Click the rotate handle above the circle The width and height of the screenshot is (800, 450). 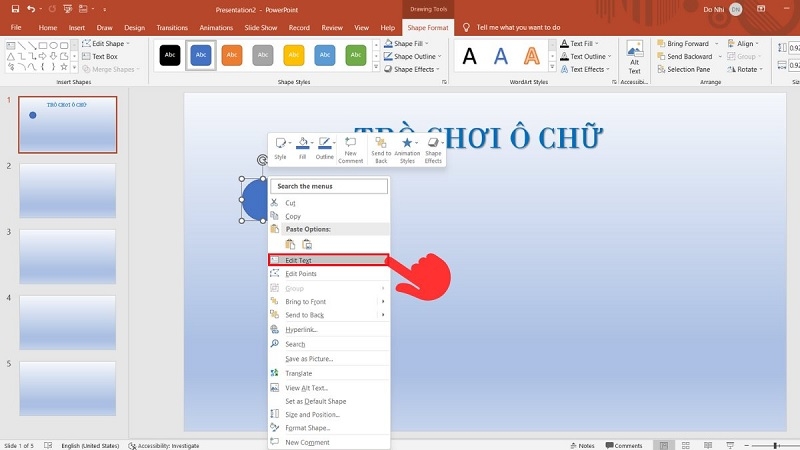(262, 160)
